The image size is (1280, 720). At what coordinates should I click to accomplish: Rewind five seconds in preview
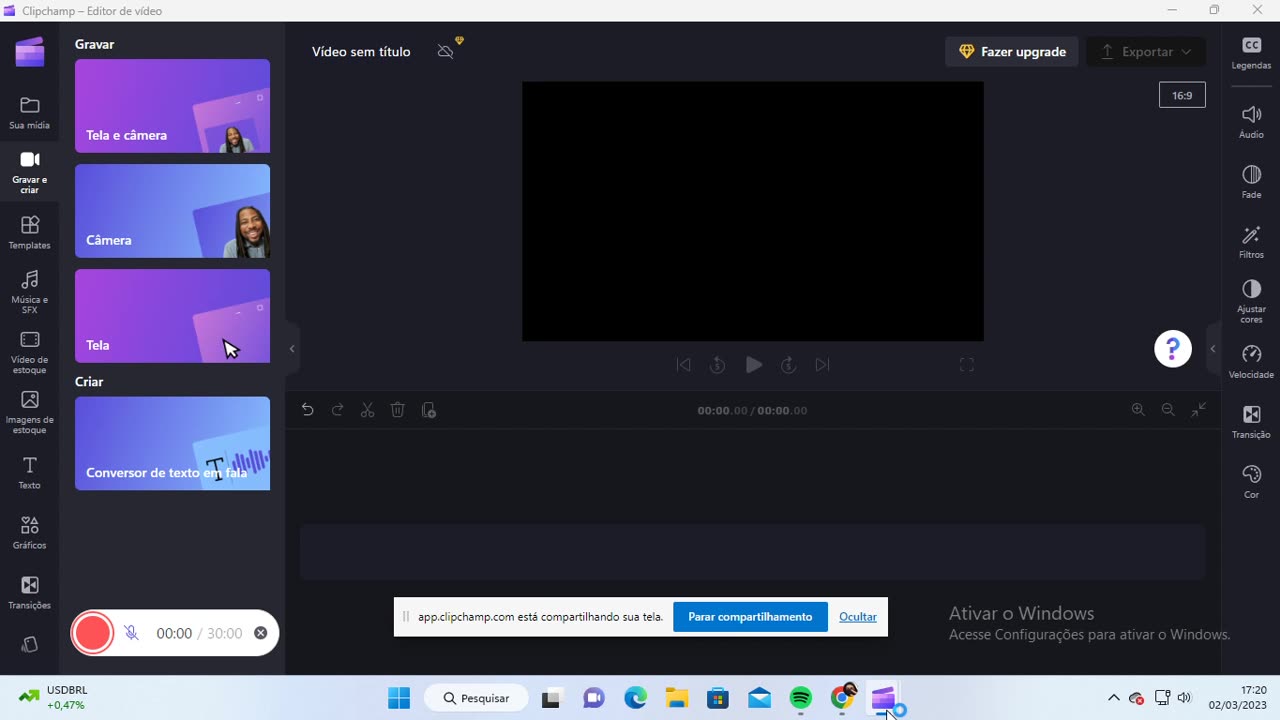pos(717,365)
